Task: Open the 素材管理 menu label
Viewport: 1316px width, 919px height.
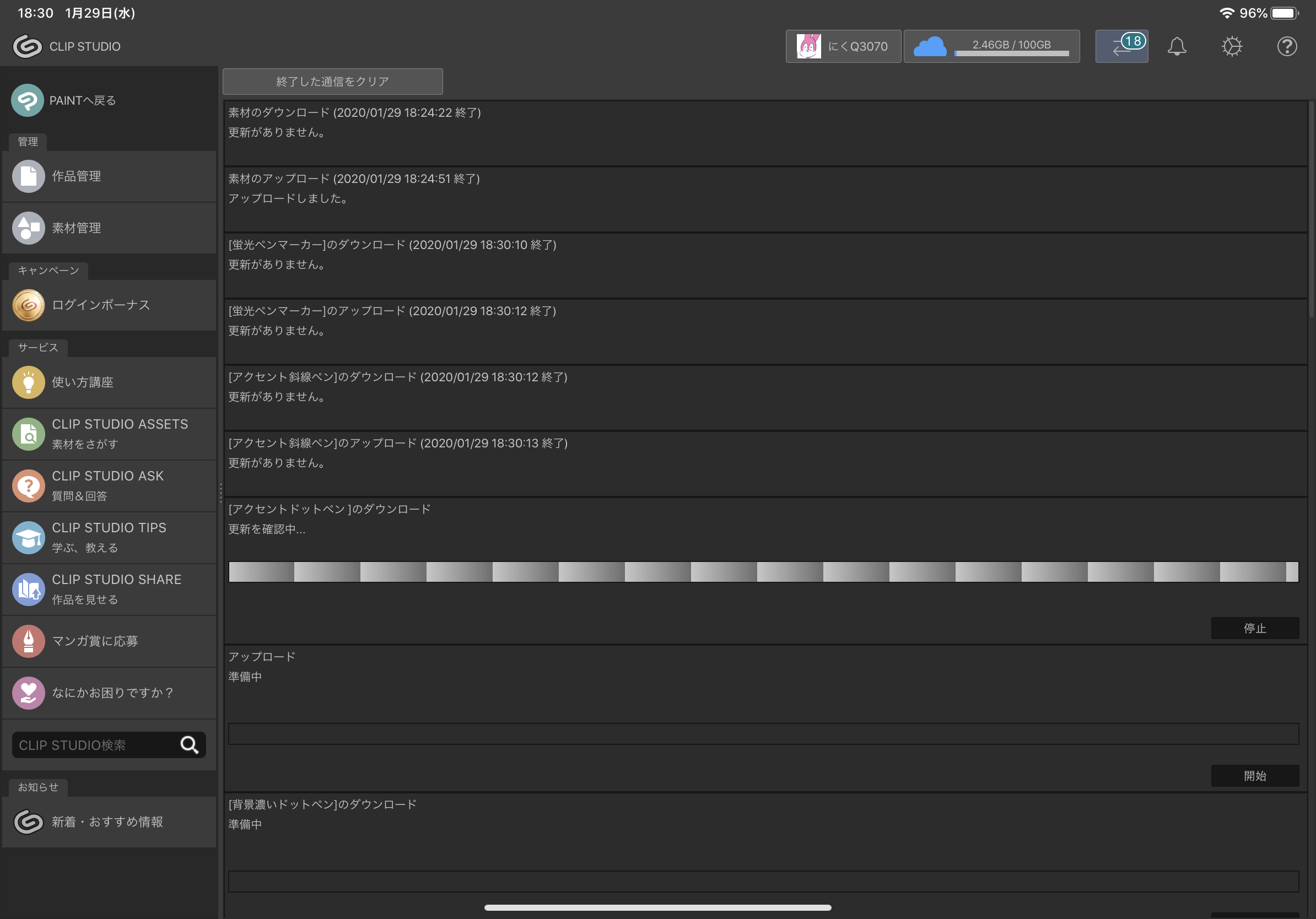Action: [76, 228]
